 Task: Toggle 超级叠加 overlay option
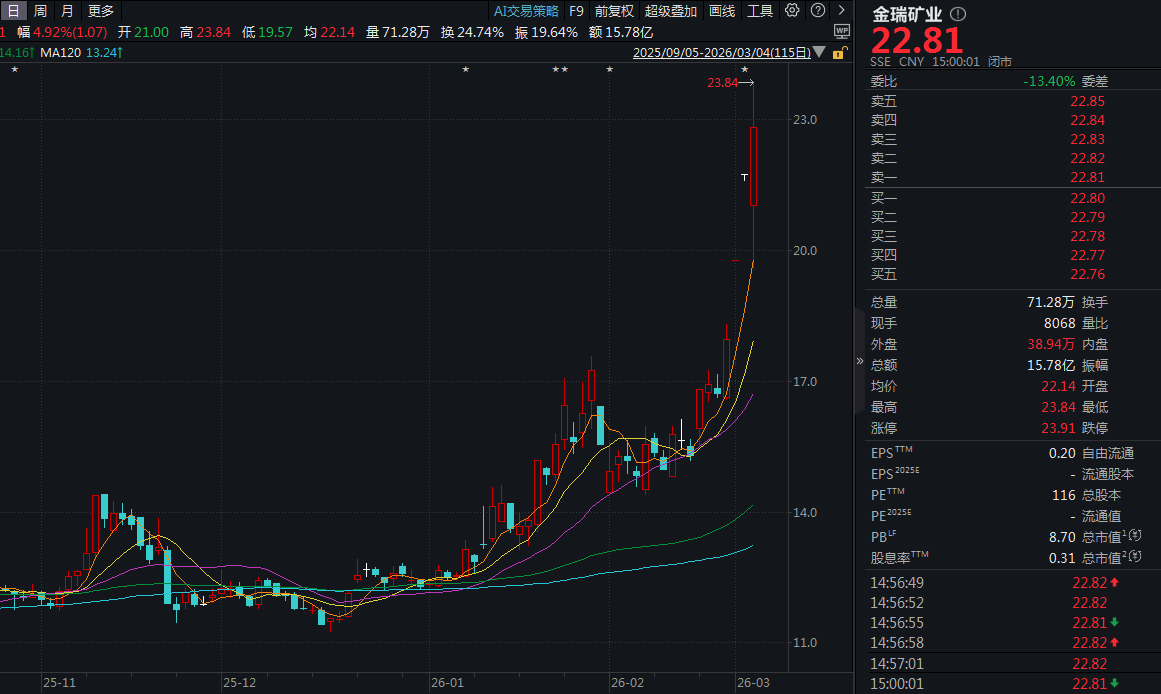pos(670,11)
